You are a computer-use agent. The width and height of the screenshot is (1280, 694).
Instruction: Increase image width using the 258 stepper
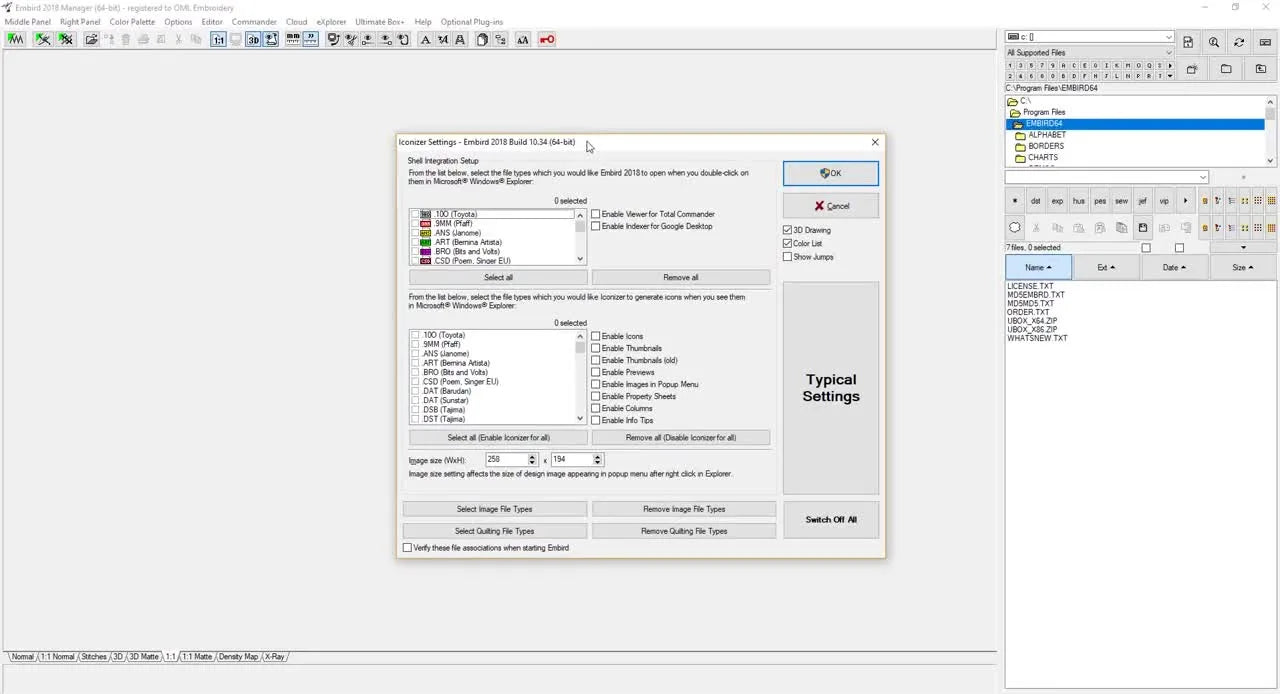(x=530, y=456)
